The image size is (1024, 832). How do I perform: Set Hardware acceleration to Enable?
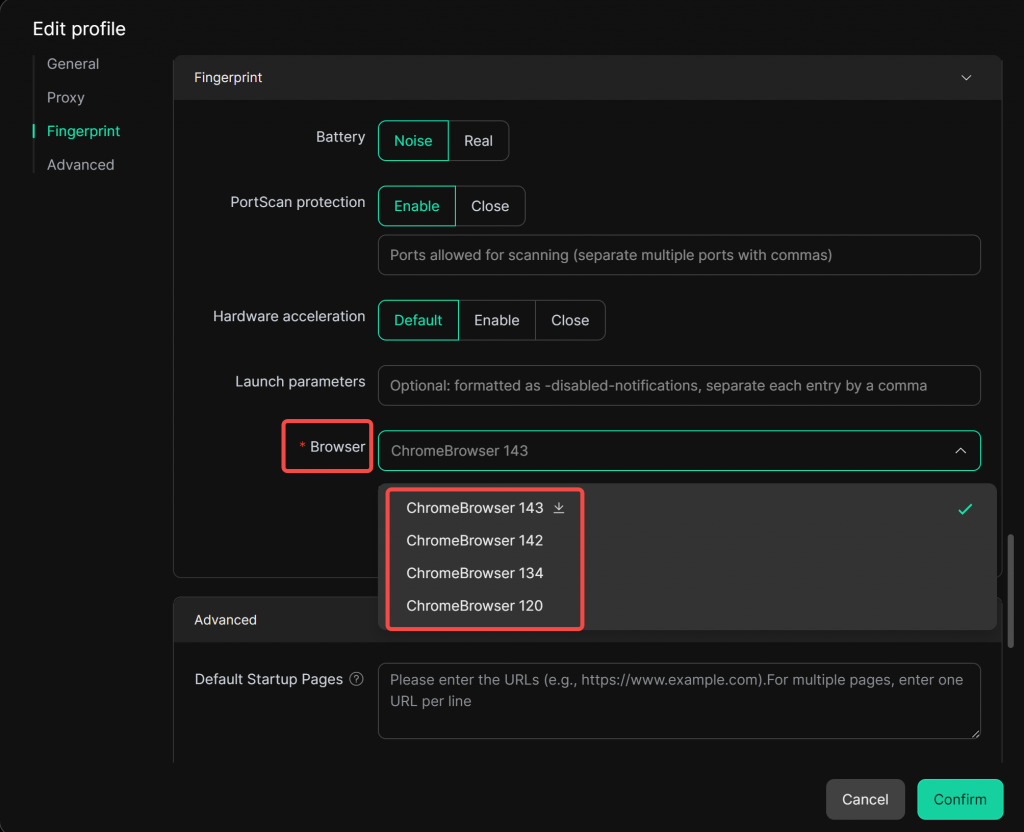click(496, 320)
